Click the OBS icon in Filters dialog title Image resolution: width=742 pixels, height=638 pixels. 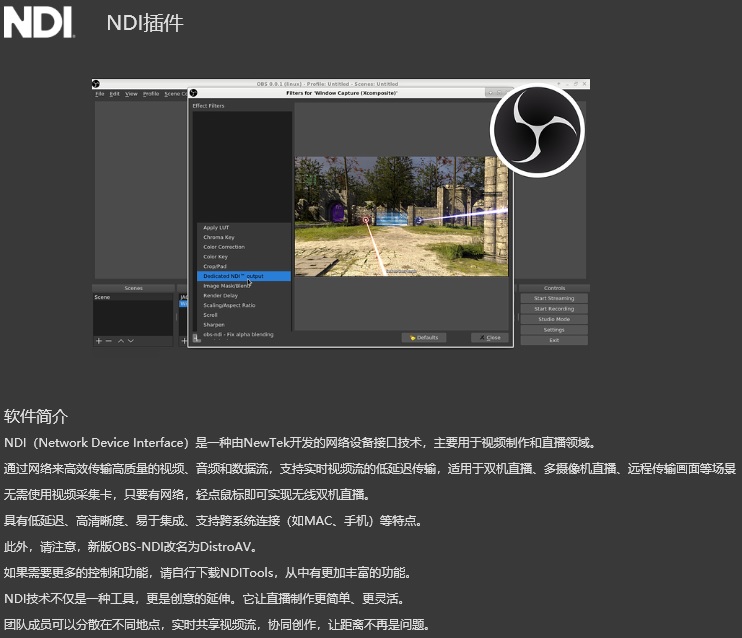[193, 93]
